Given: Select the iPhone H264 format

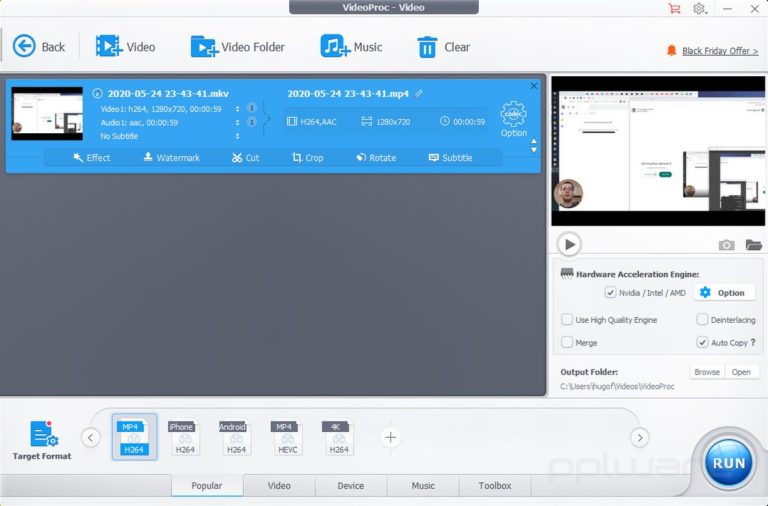Looking at the screenshot, I should (185, 437).
